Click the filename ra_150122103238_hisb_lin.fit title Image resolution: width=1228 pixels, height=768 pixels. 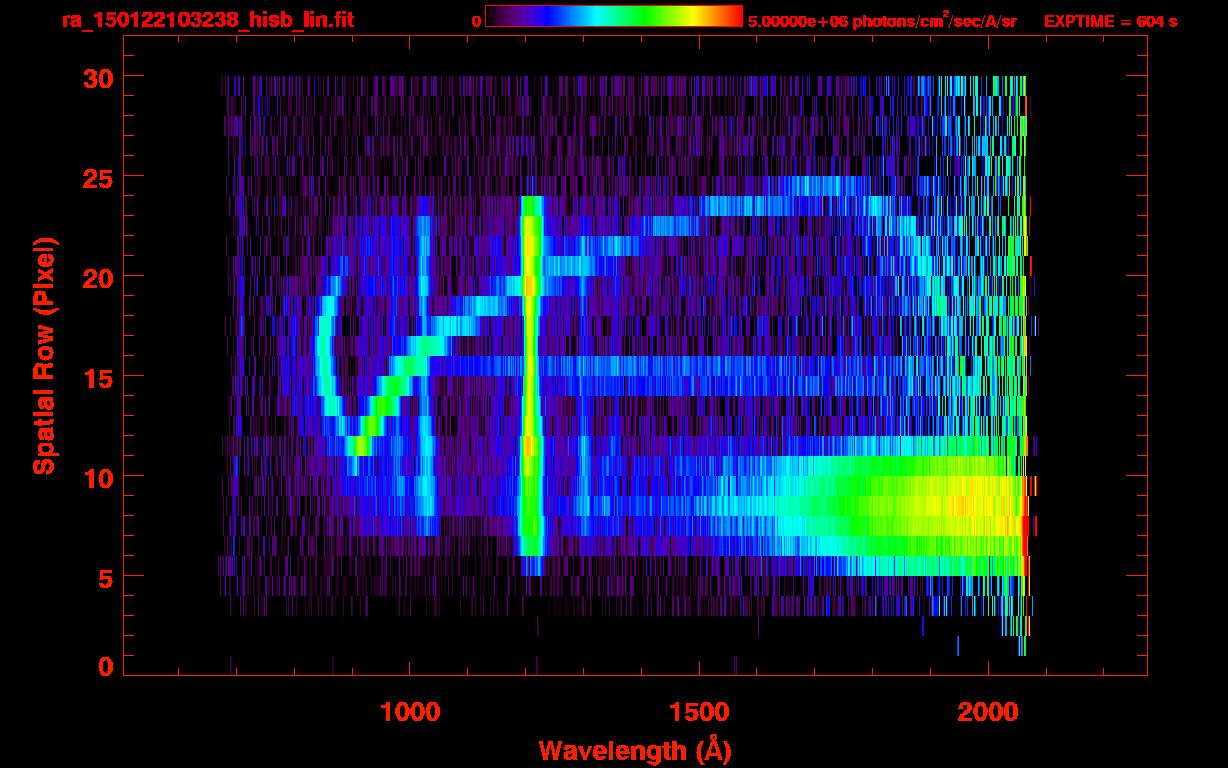pos(206,20)
